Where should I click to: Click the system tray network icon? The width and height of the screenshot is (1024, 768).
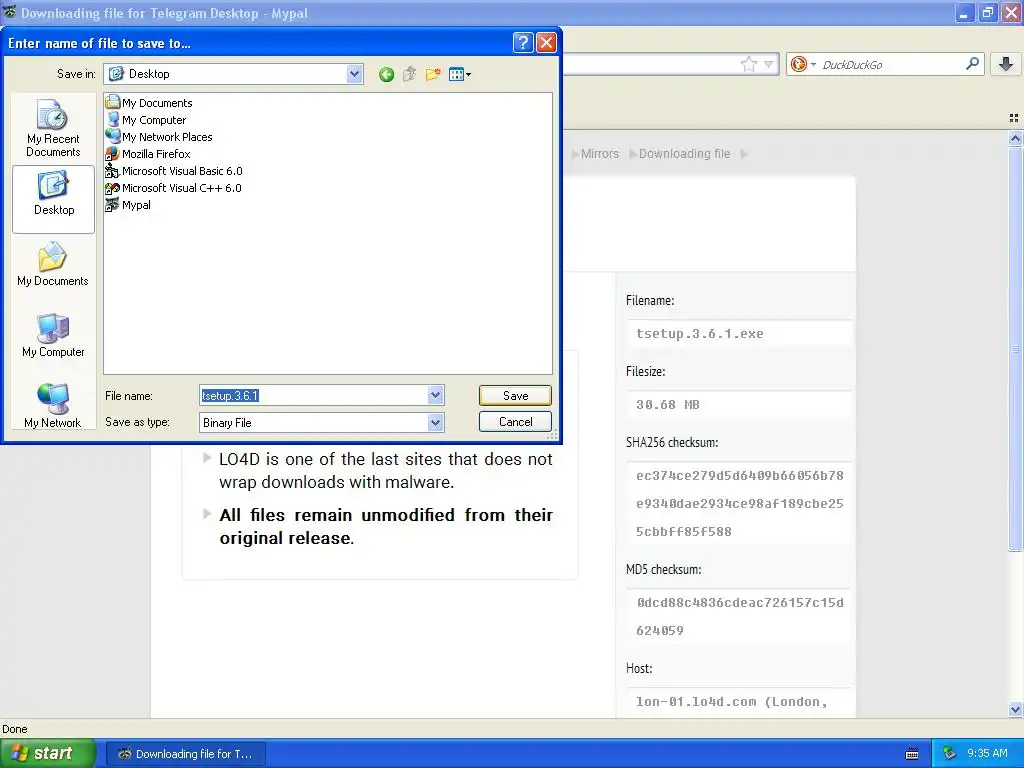click(x=950, y=753)
